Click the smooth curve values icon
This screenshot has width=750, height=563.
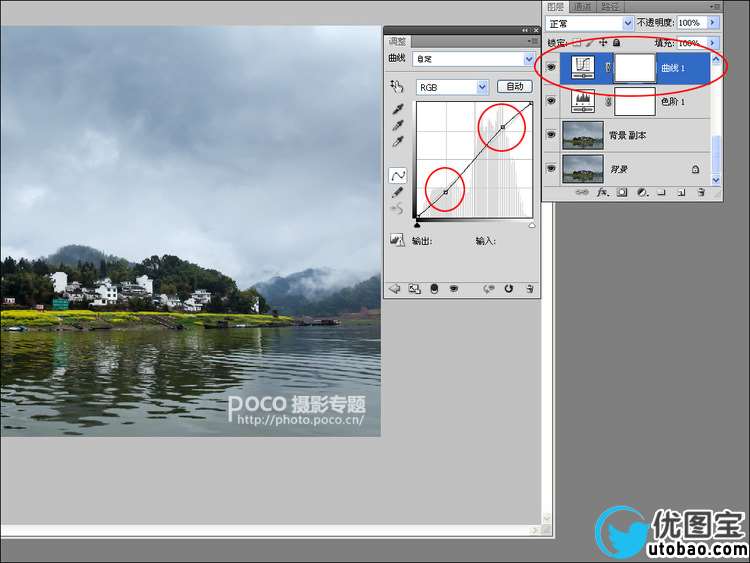397,209
